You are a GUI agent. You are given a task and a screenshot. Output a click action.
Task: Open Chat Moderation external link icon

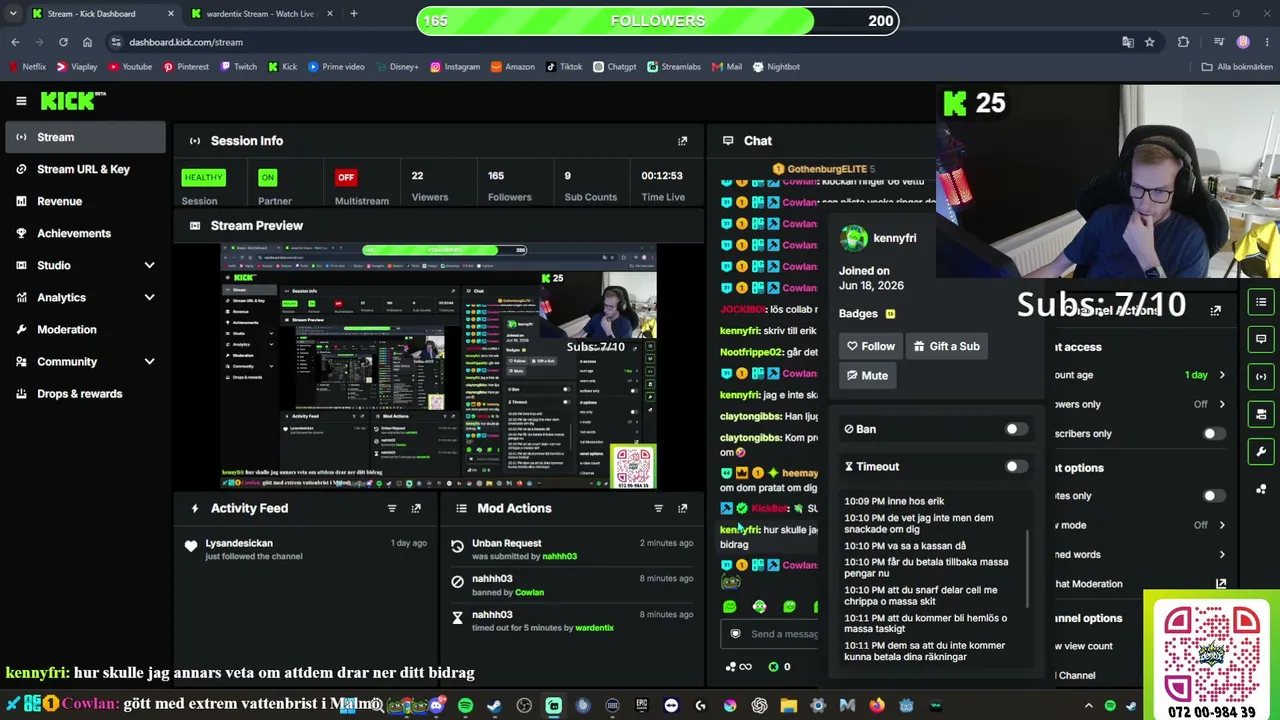coord(1221,584)
